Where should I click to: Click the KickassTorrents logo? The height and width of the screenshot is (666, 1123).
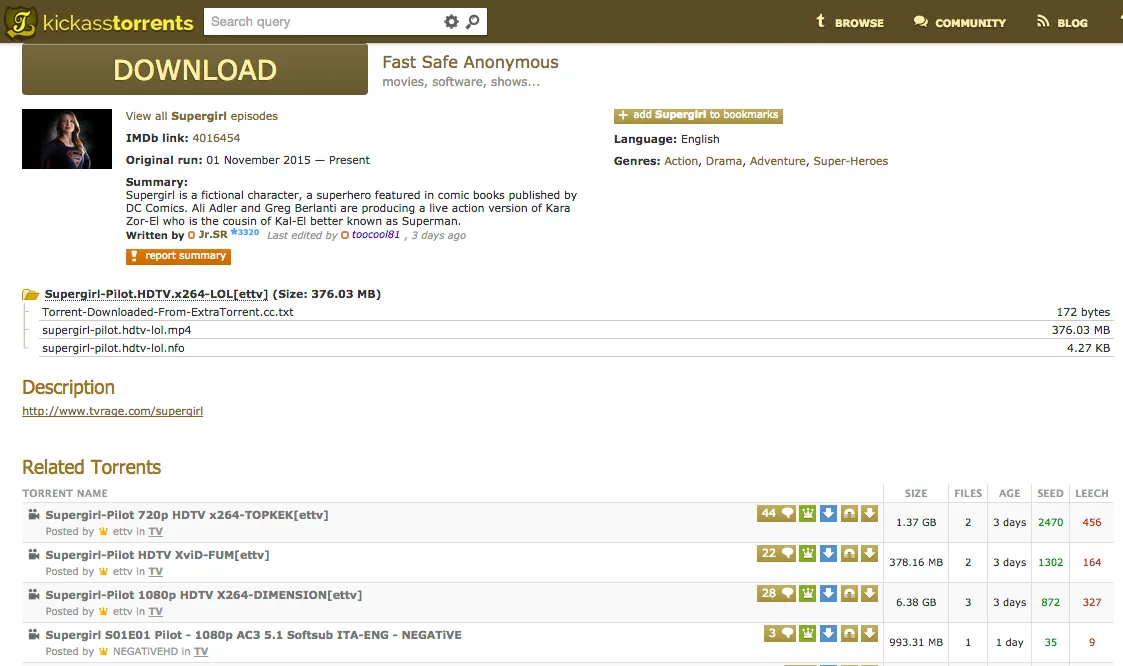pyautogui.click(x=99, y=22)
